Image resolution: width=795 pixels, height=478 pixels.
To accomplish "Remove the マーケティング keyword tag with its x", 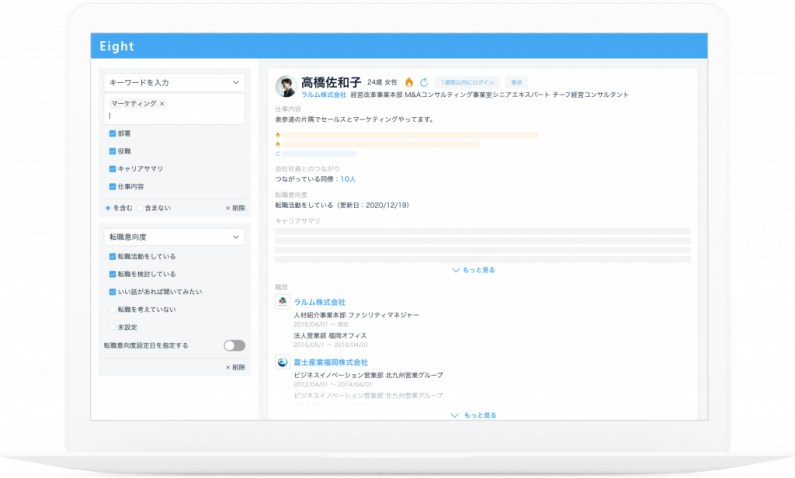I will click(x=162, y=103).
